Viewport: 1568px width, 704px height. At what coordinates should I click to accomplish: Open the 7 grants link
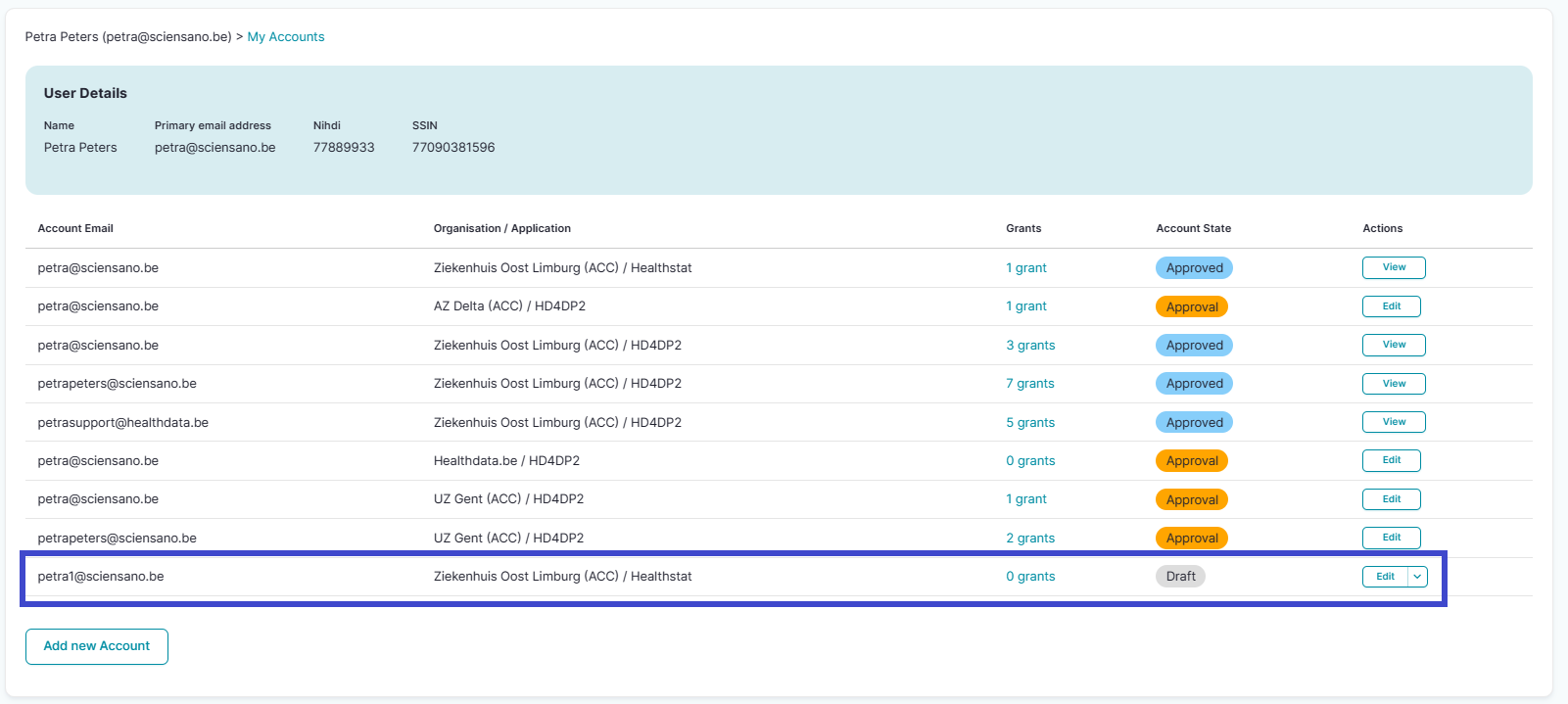1029,384
